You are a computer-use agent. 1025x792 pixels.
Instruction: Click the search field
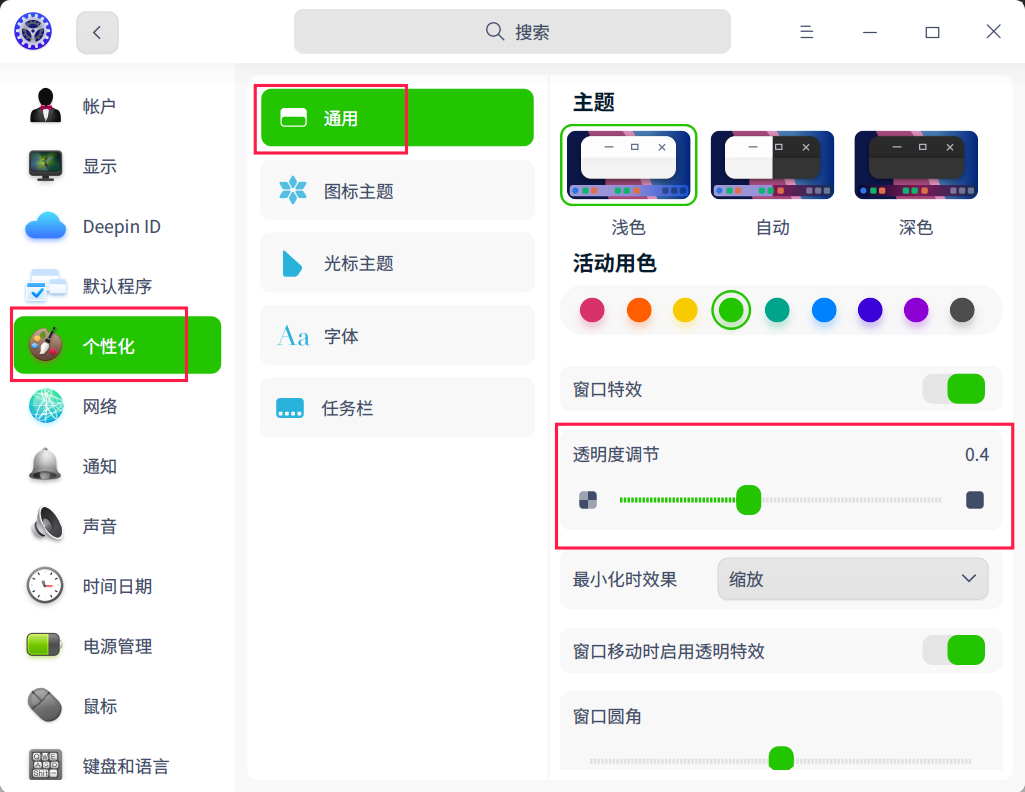point(512,31)
